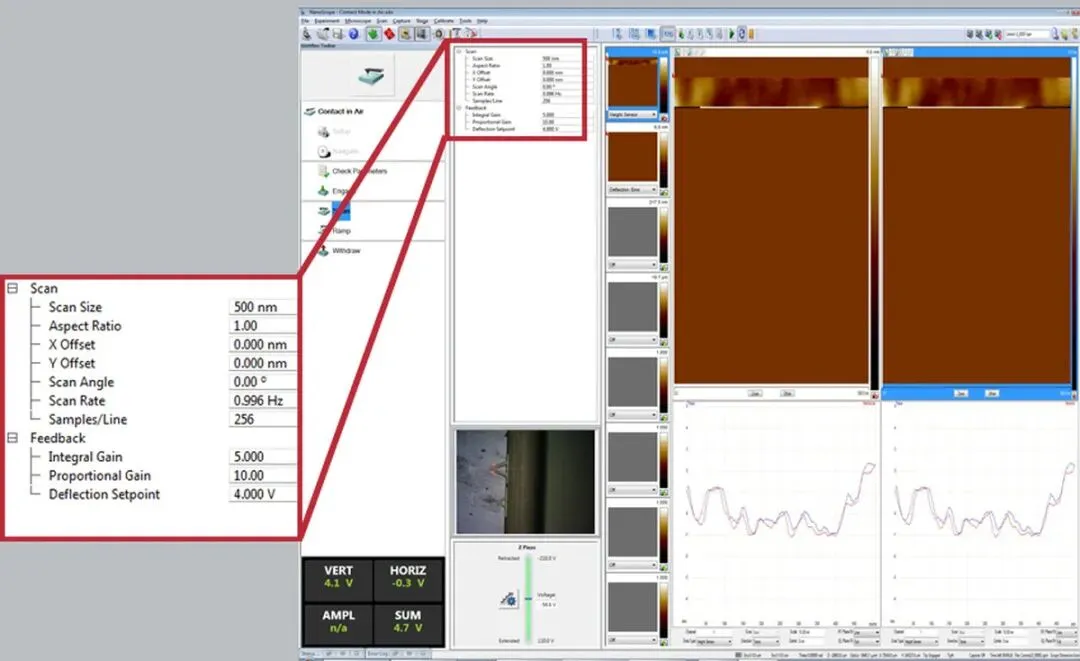This screenshot has width=1080, height=661.
Task: Open the Height Sensor channel dropdown
Action: [632, 115]
